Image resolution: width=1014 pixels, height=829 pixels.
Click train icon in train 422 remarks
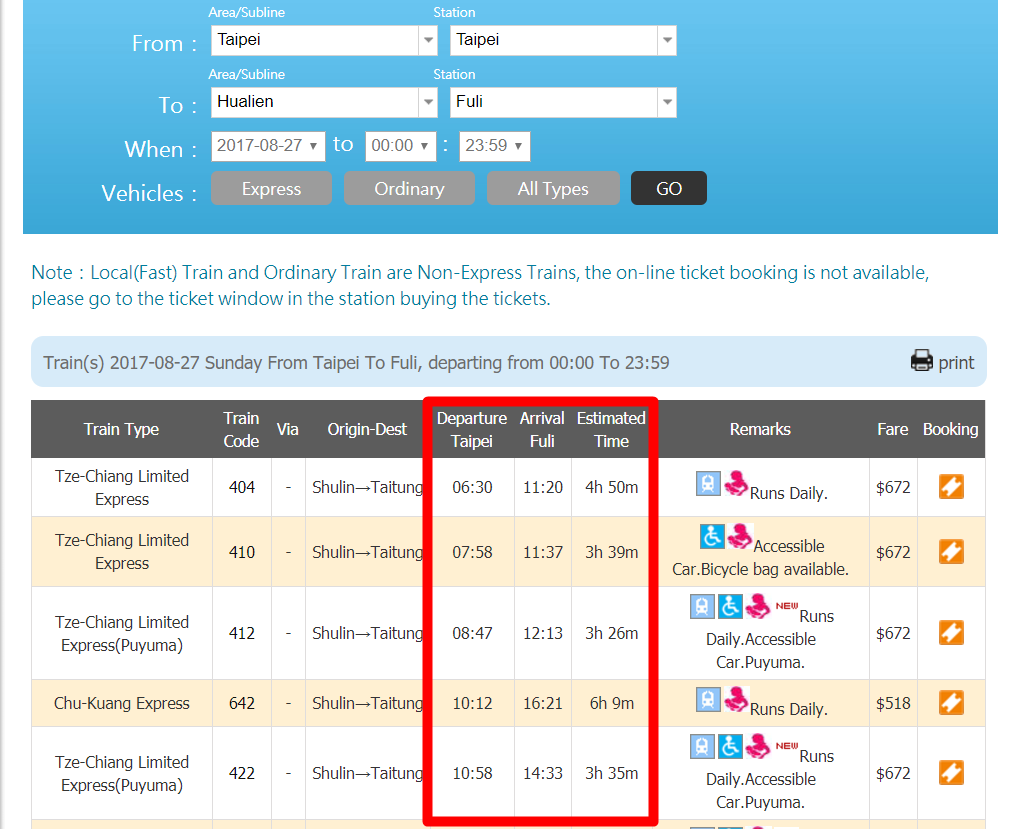coord(702,747)
